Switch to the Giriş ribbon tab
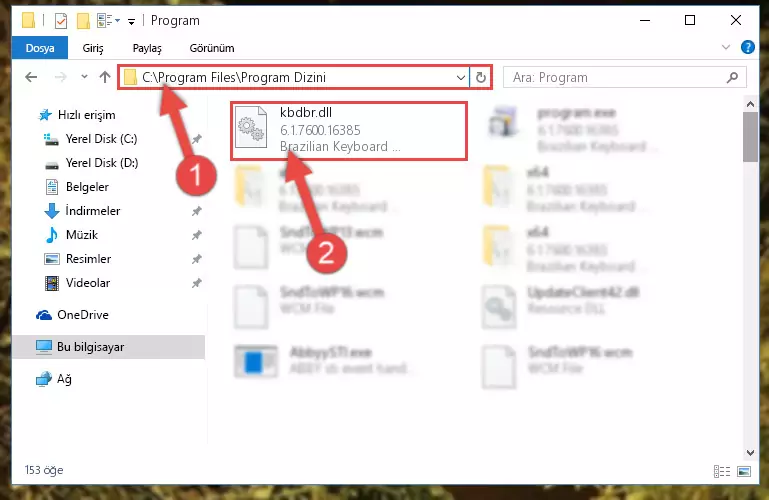 (x=93, y=48)
